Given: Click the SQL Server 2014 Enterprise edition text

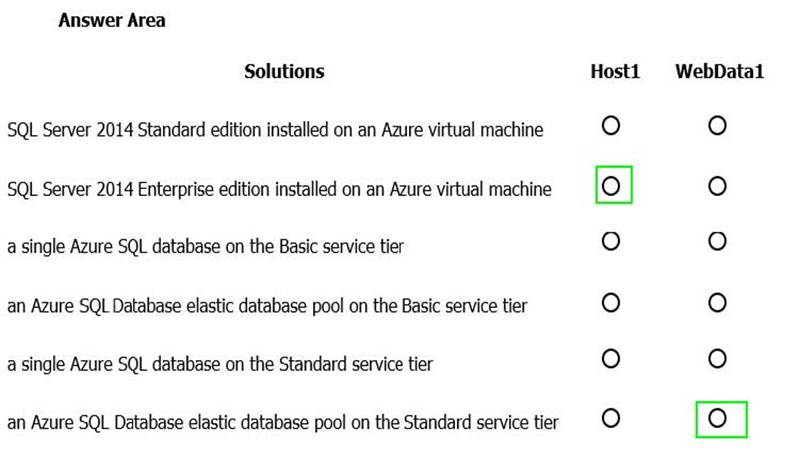Looking at the screenshot, I should [x=279, y=189].
